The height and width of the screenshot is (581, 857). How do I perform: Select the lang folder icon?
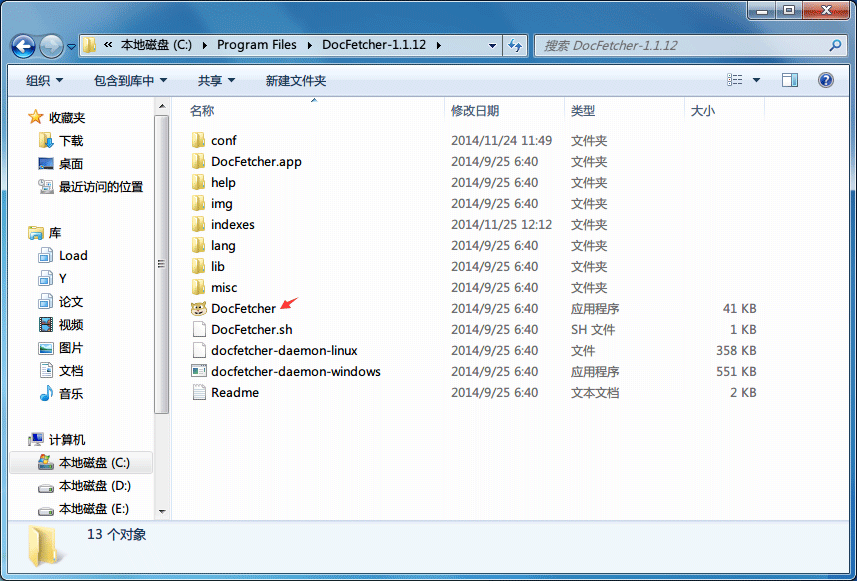[x=198, y=245]
